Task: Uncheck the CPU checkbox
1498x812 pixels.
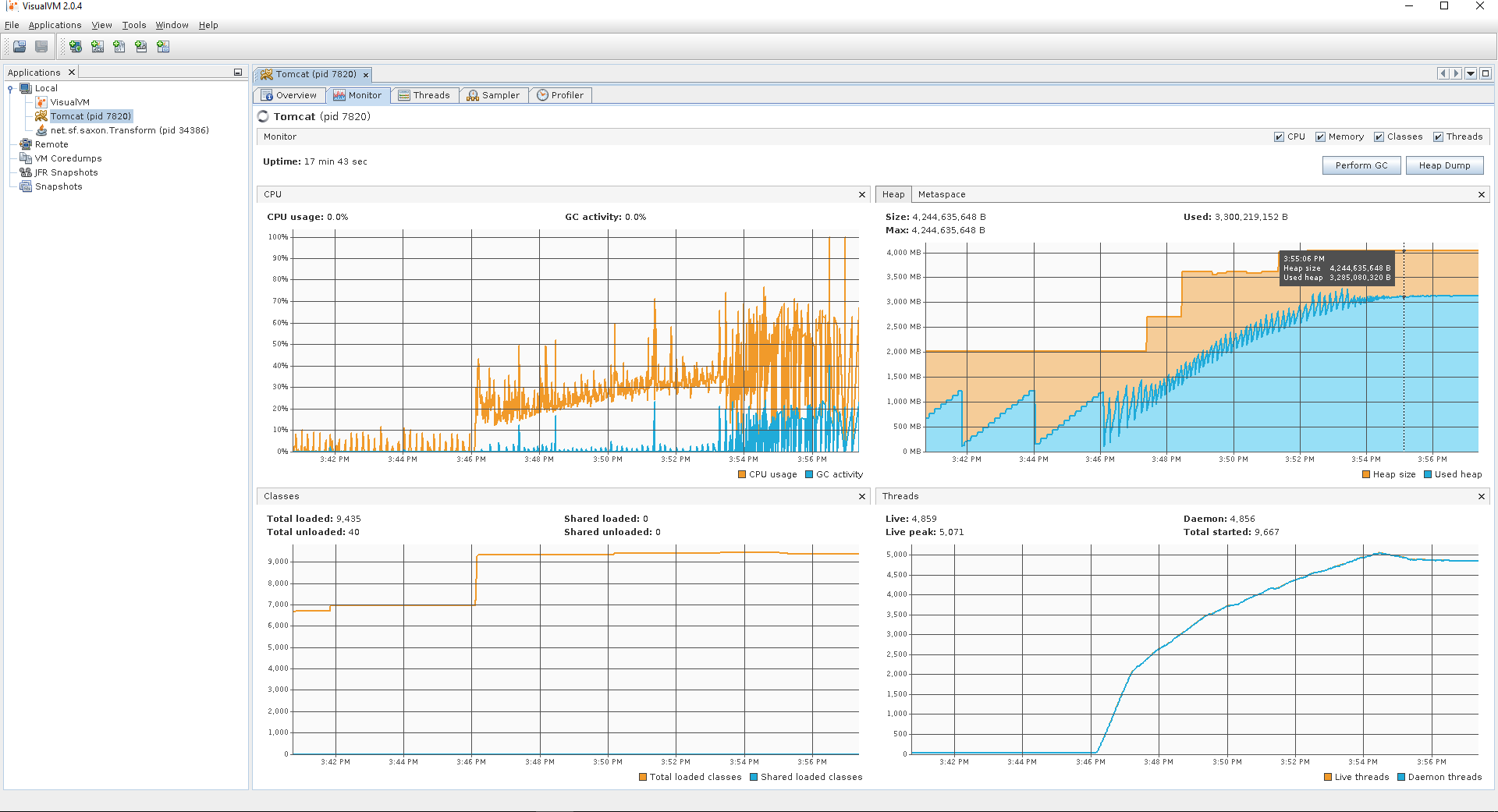Action: [x=1280, y=137]
